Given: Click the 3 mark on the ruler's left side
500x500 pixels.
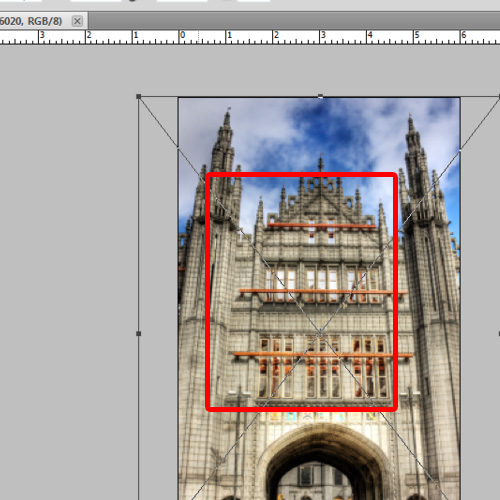Looking at the screenshot, I should click(42, 35).
